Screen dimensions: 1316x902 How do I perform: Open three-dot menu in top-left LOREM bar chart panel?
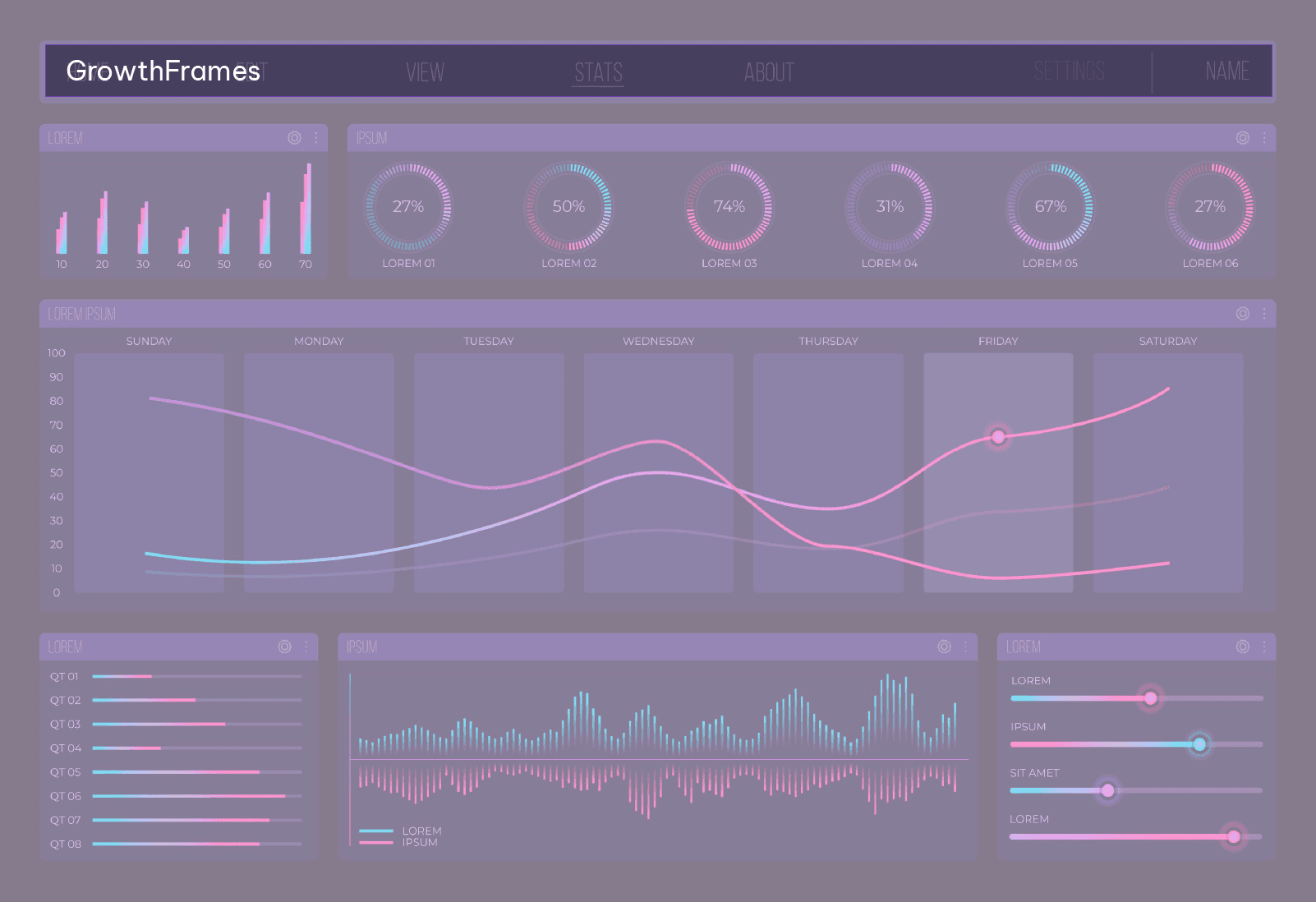[316, 138]
